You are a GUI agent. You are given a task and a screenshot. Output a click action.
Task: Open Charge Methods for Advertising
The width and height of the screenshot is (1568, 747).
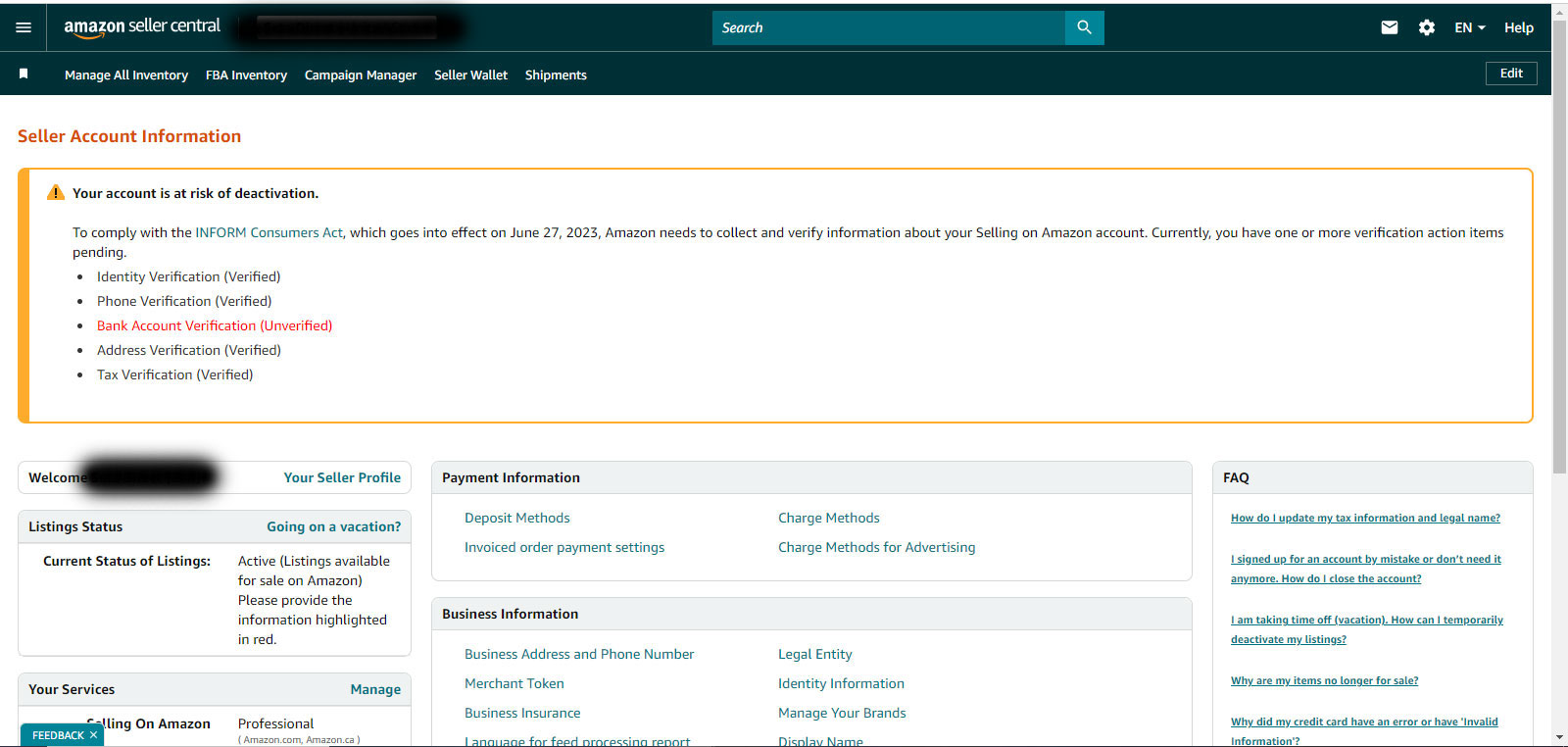877,547
